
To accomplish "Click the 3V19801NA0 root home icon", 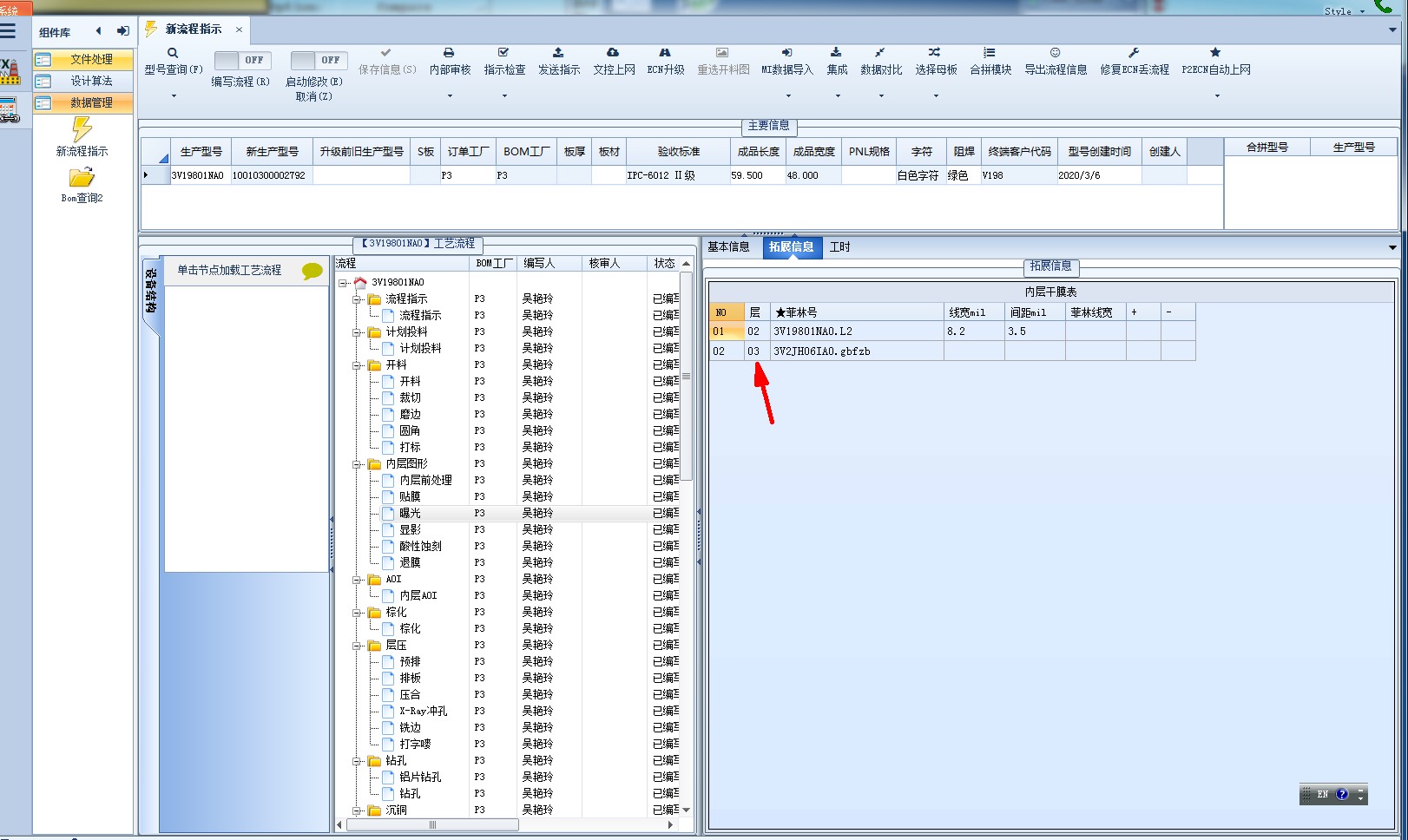I will click(360, 282).
